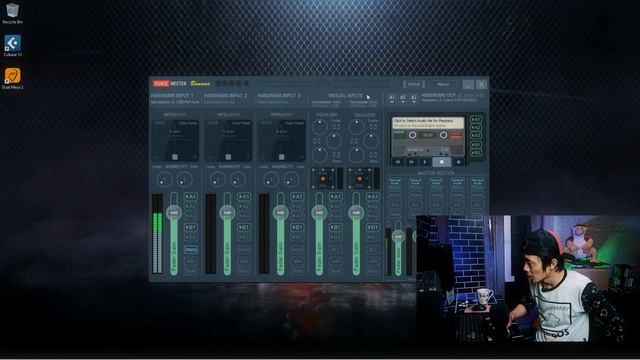Enable solo on Hardware Input 1
This screenshot has width=640, height=360.
pyautogui.click(x=191, y=260)
